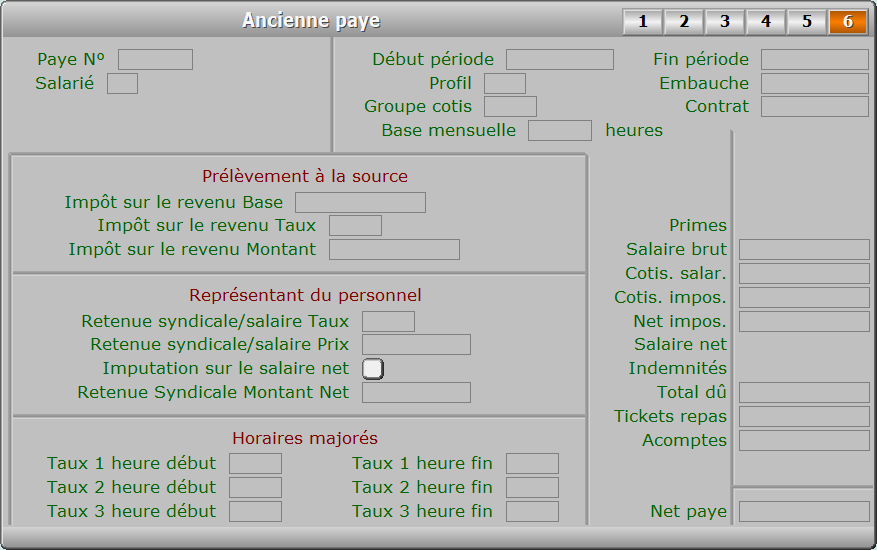Switch to page tab 5
Image resolution: width=877 pixels, height=550 pixels.
[x=807, y=21]
